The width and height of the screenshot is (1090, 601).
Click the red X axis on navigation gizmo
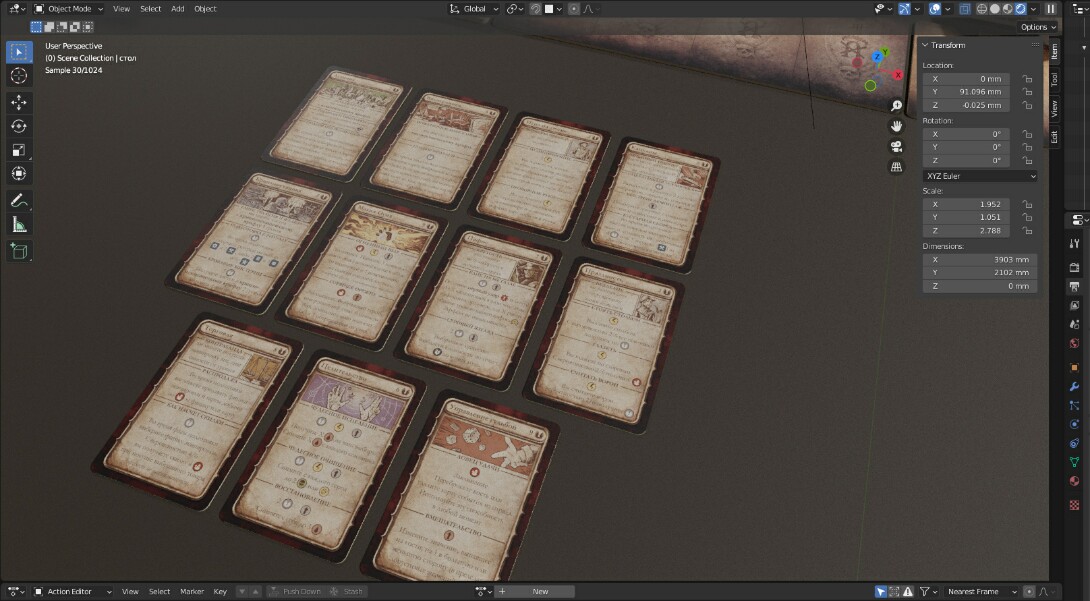pos(897,74)
